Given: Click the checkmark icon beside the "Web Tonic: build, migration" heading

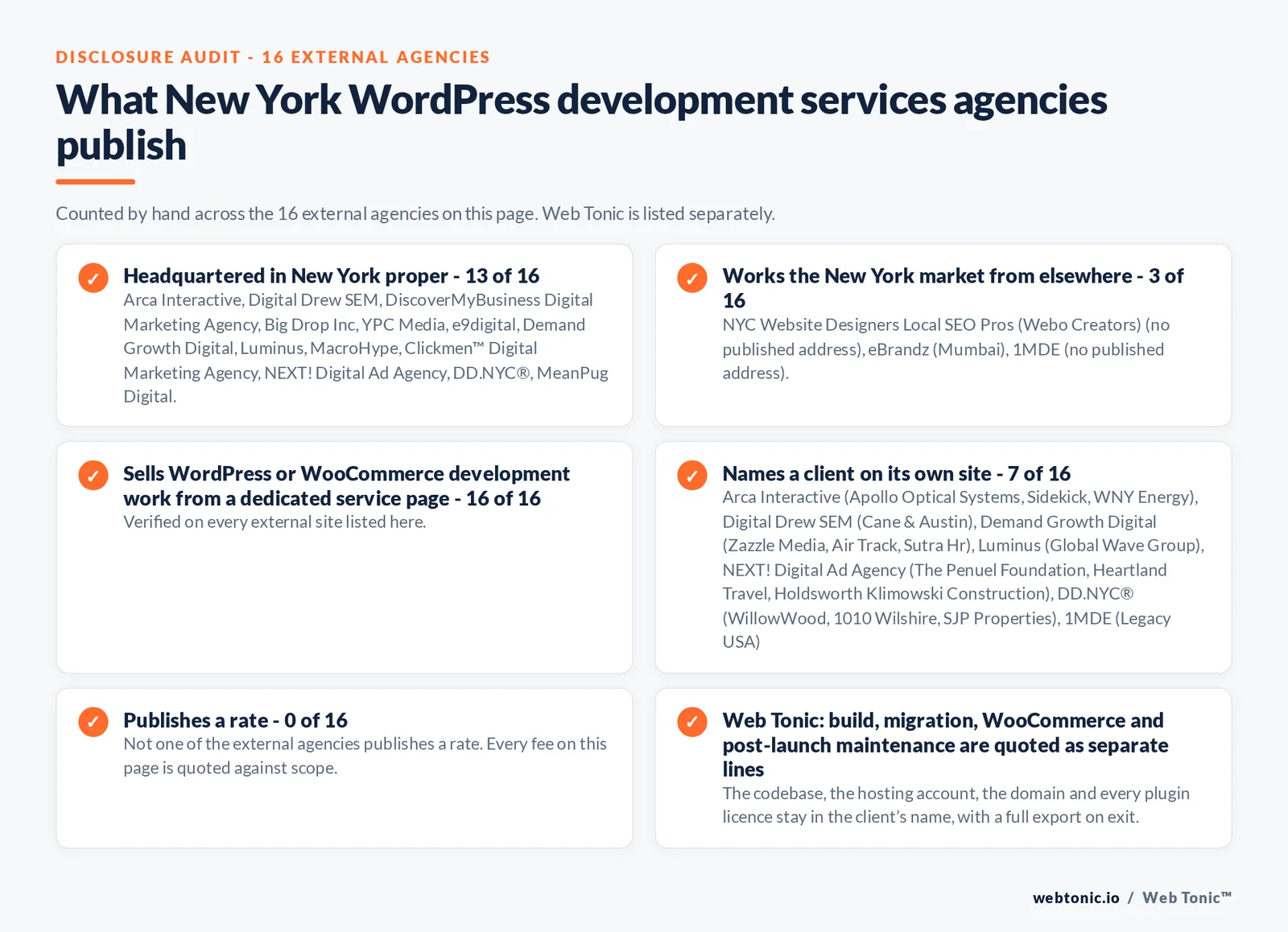Looking at the screenshot, I should pos(692,722).
